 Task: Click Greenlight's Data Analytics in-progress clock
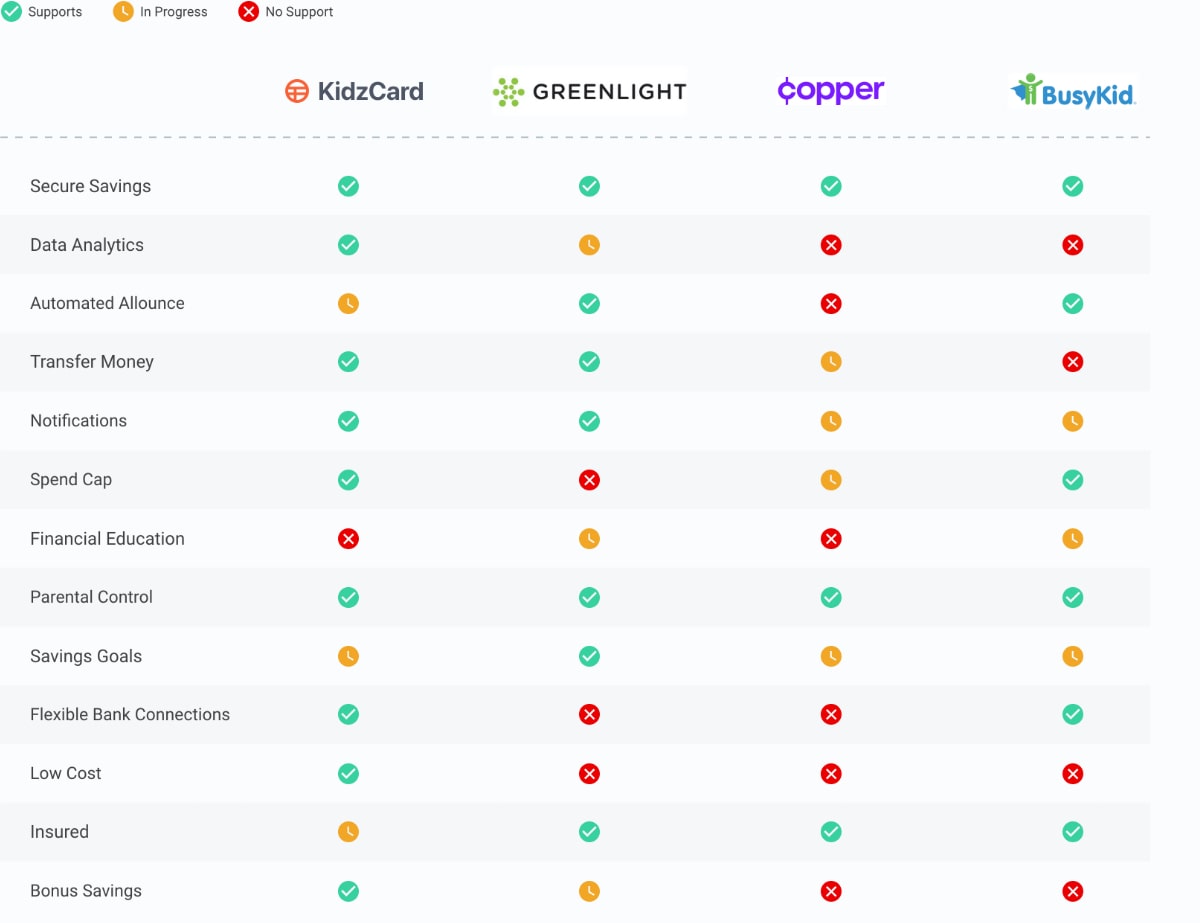(590, 245)
